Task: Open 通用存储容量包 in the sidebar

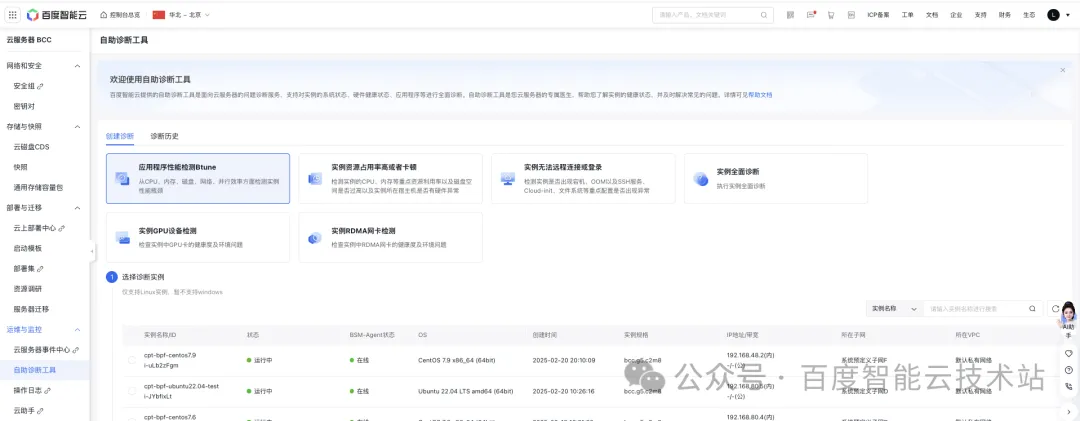Action: (x=39, y=187)
